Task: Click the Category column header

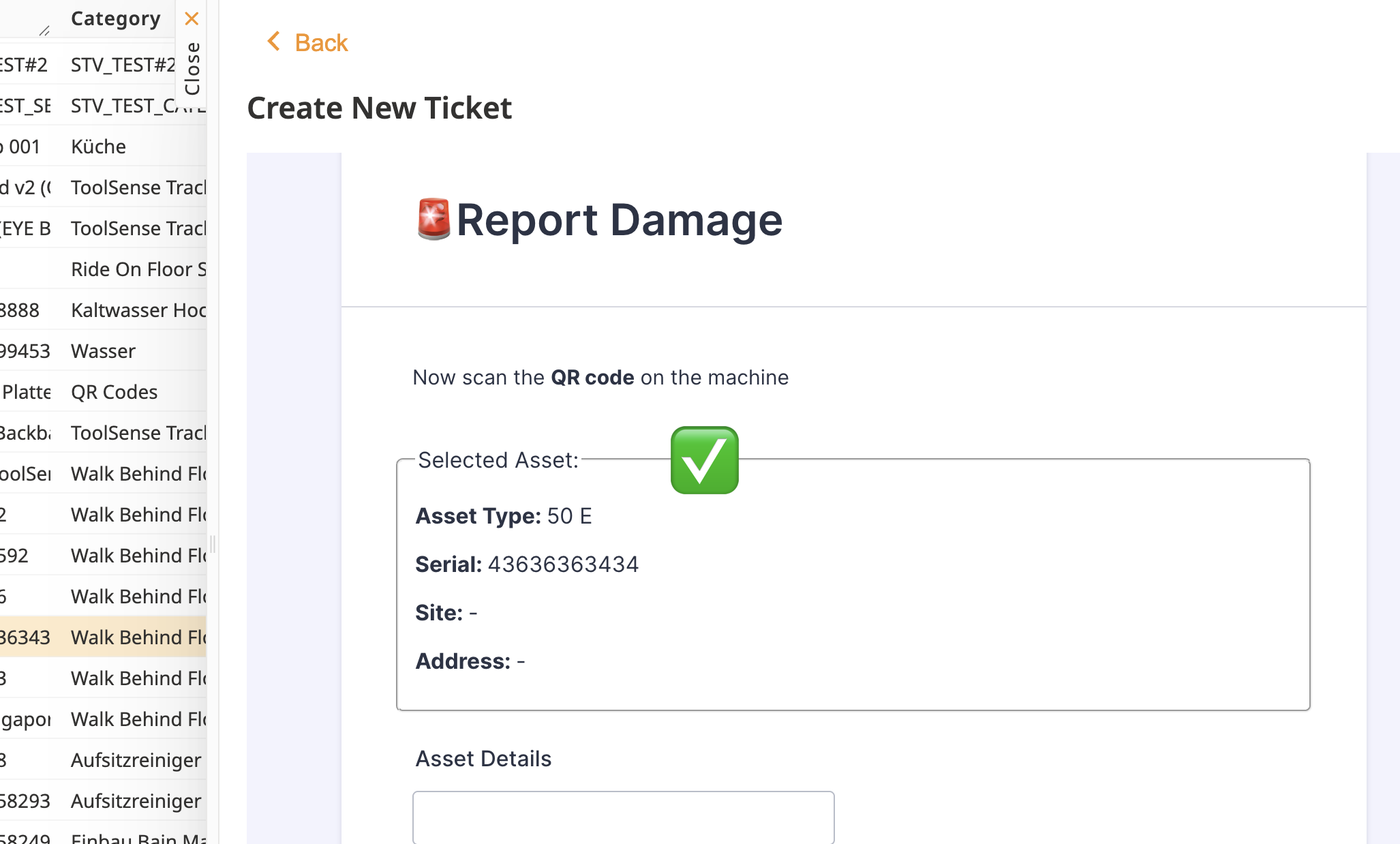Action: pyautogui.click(x=115, y=18)
